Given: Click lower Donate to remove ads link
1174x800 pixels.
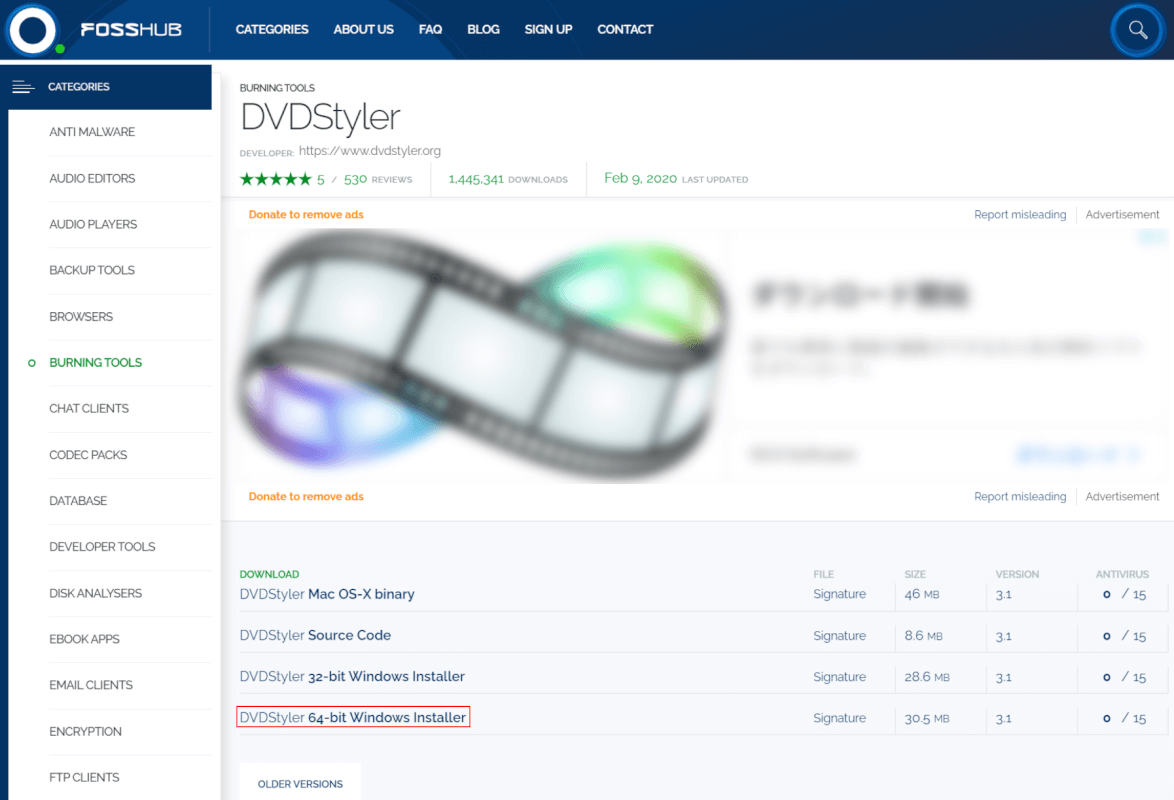Looking at the screenshot, I should (305, 497).
